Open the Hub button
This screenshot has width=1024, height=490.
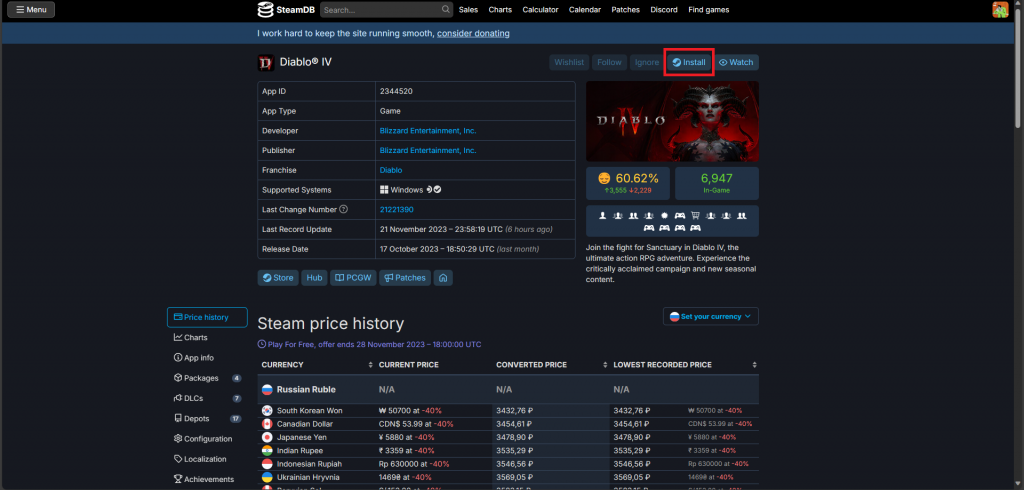click(x=315, y=278)
